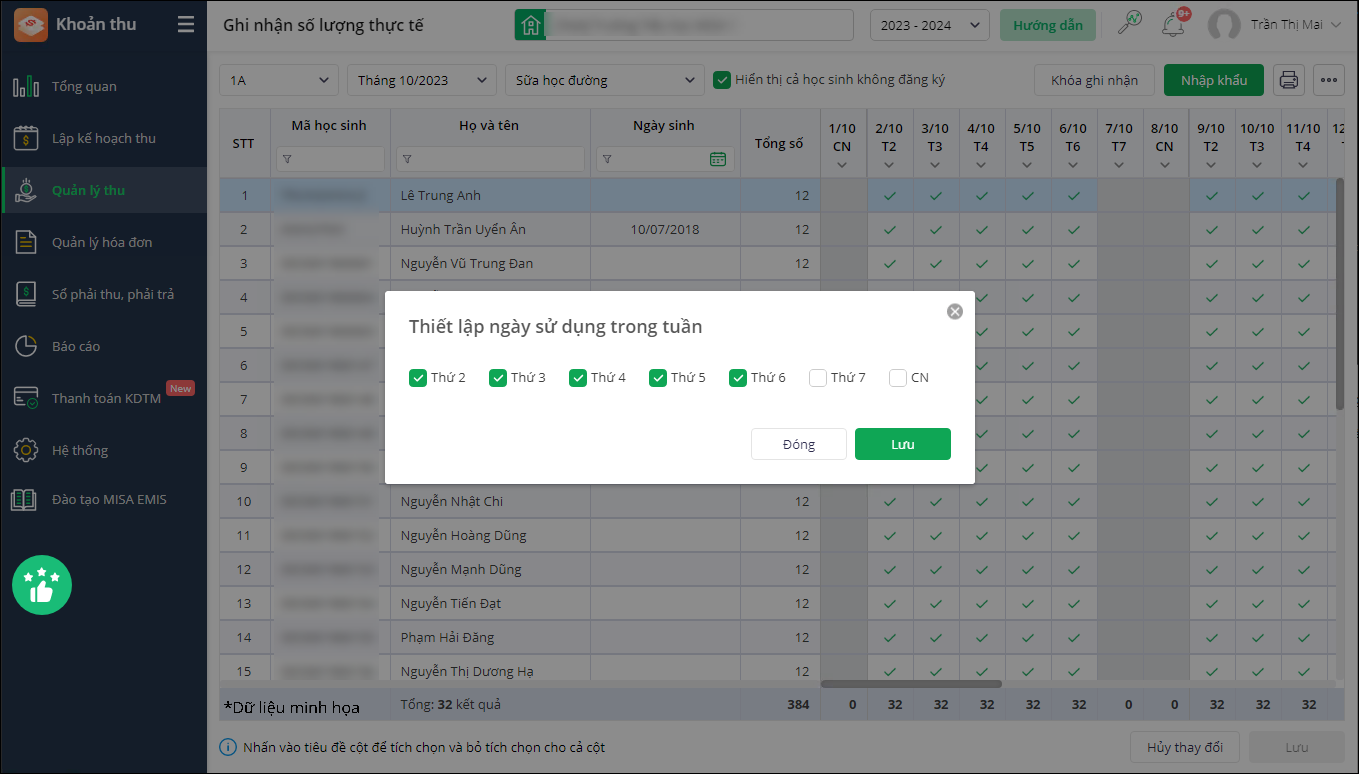Tick the CN checkbox

point(898,378)
